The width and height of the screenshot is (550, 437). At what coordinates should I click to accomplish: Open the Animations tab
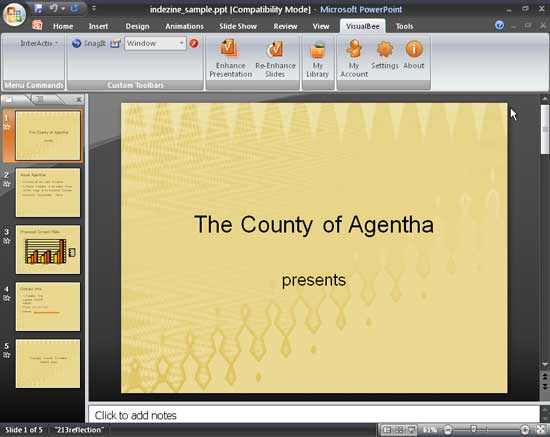click(184, 26)
